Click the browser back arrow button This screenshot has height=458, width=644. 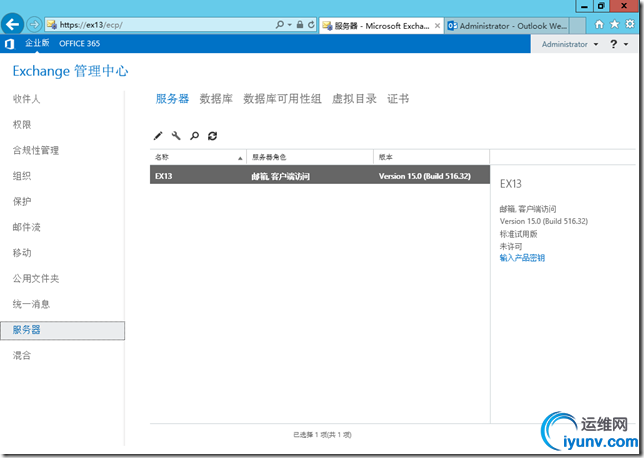pyautogui.click(x=12, y=25)
